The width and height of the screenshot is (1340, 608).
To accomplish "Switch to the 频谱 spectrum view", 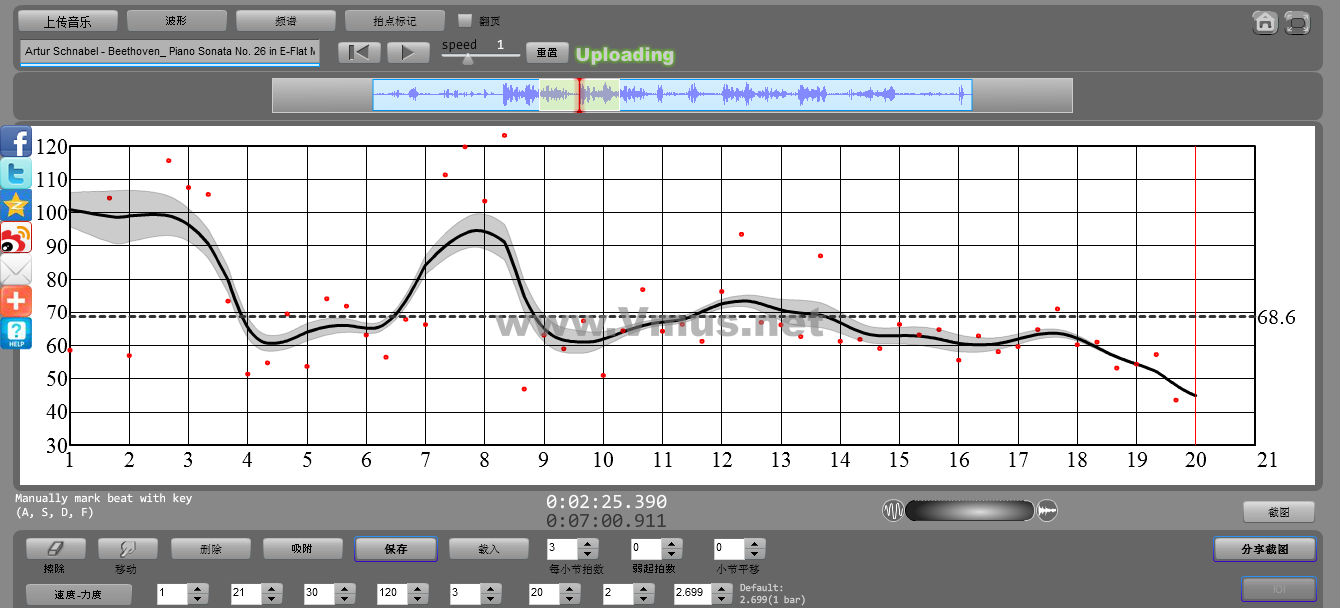I will tap(286, 20).
